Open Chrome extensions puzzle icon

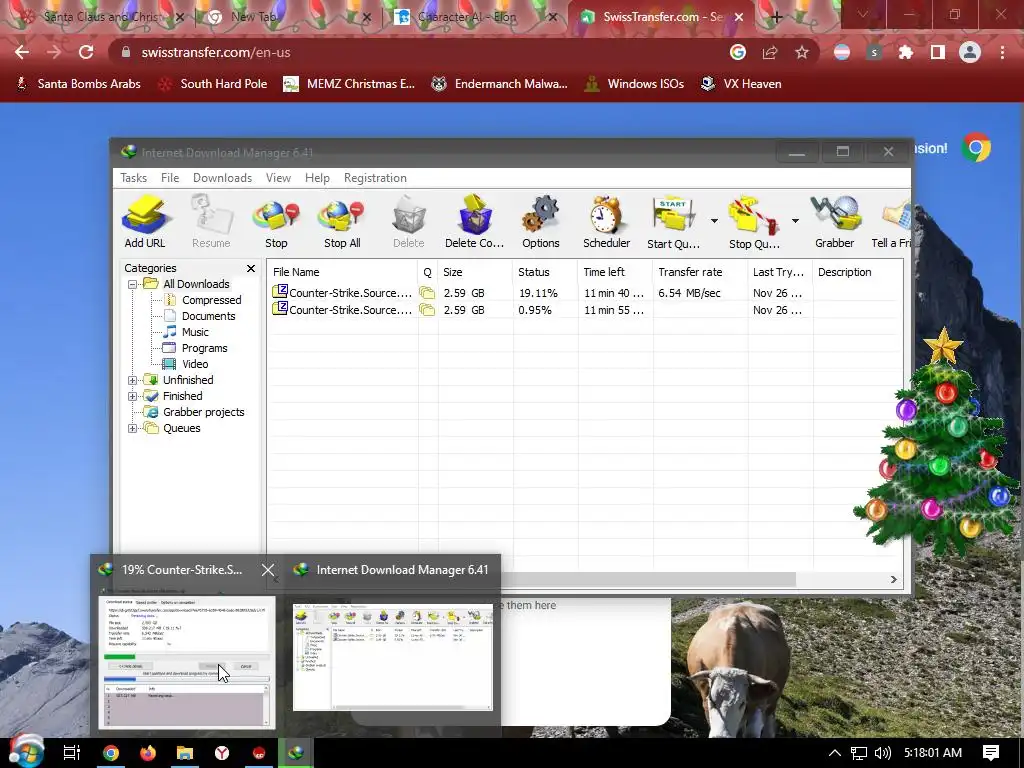pos(906,52)
